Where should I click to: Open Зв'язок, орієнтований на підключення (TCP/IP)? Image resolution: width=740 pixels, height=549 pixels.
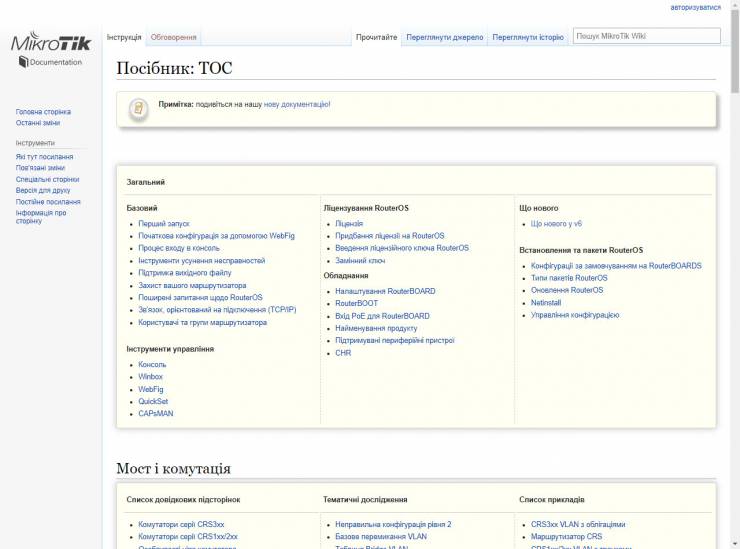tap(217, 310)
